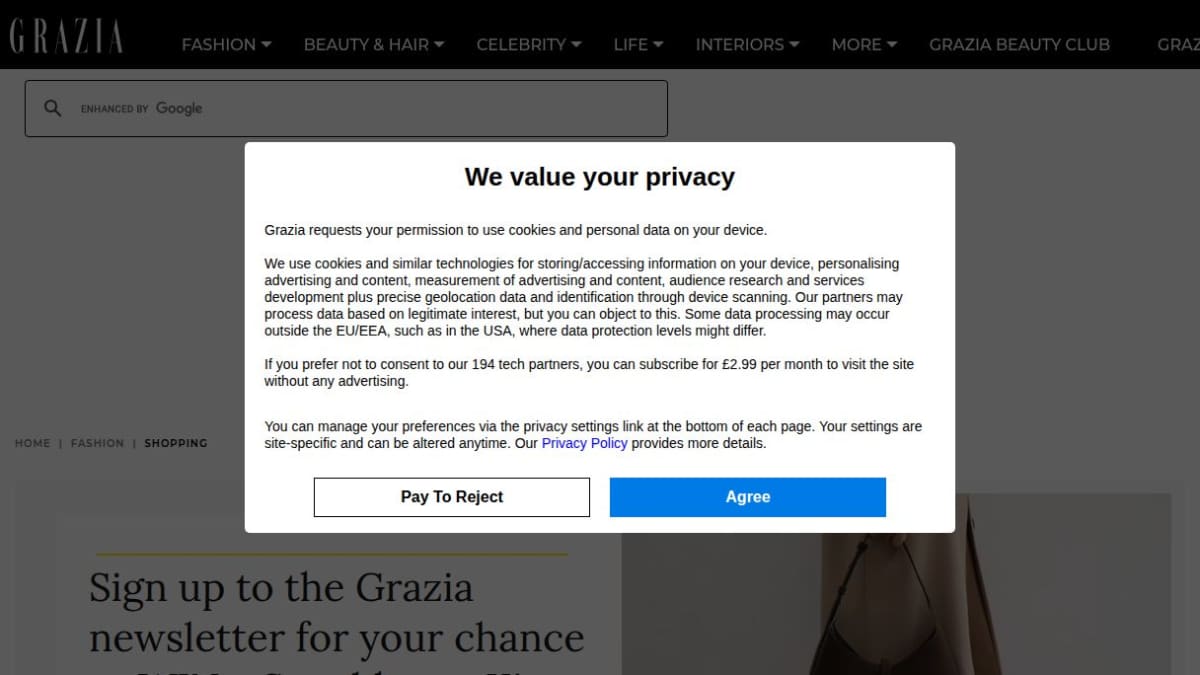The image size is (1200, 675).
Task: Click the Agree button
Action: (748, 497)
